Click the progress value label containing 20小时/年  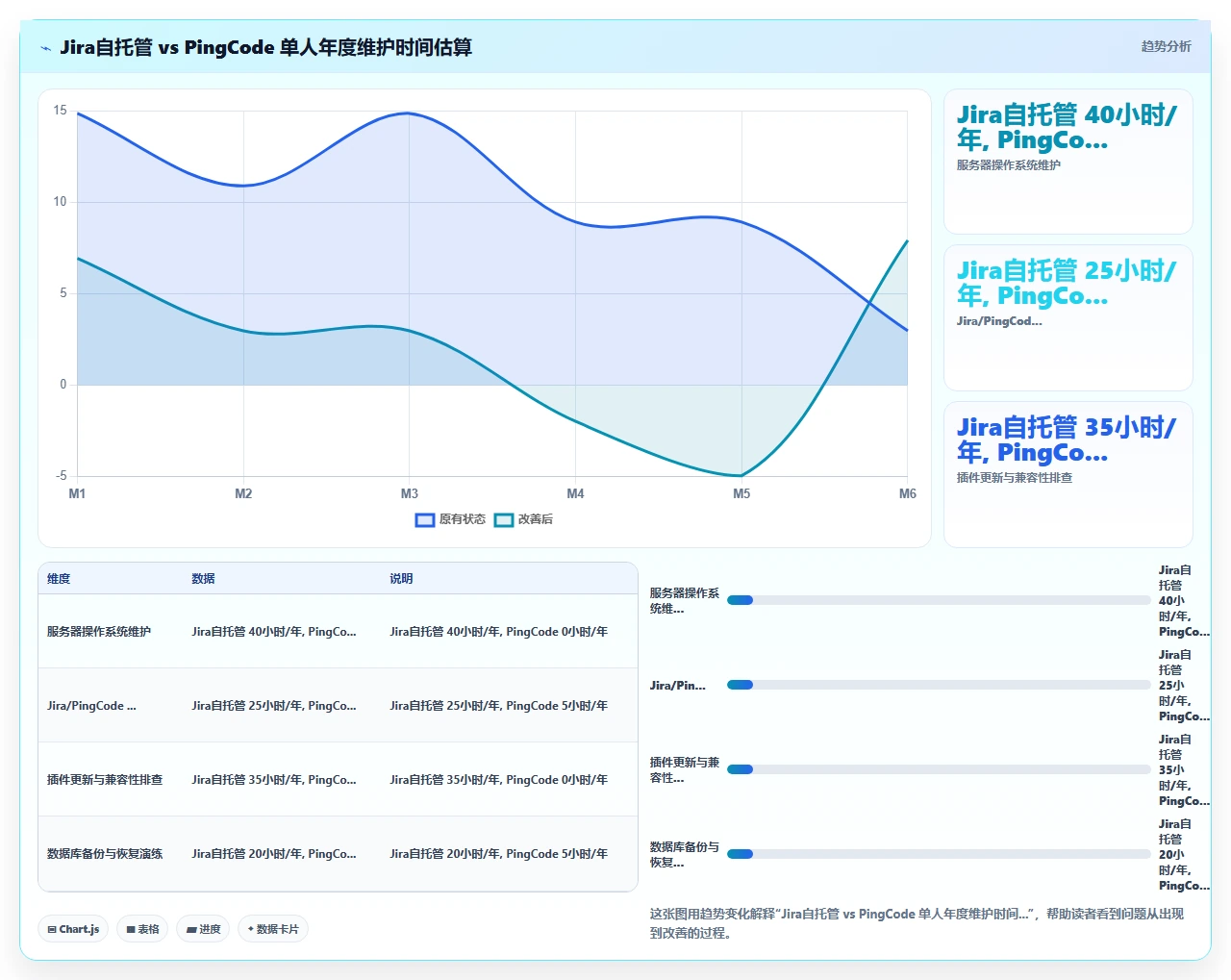[1183, 855]
